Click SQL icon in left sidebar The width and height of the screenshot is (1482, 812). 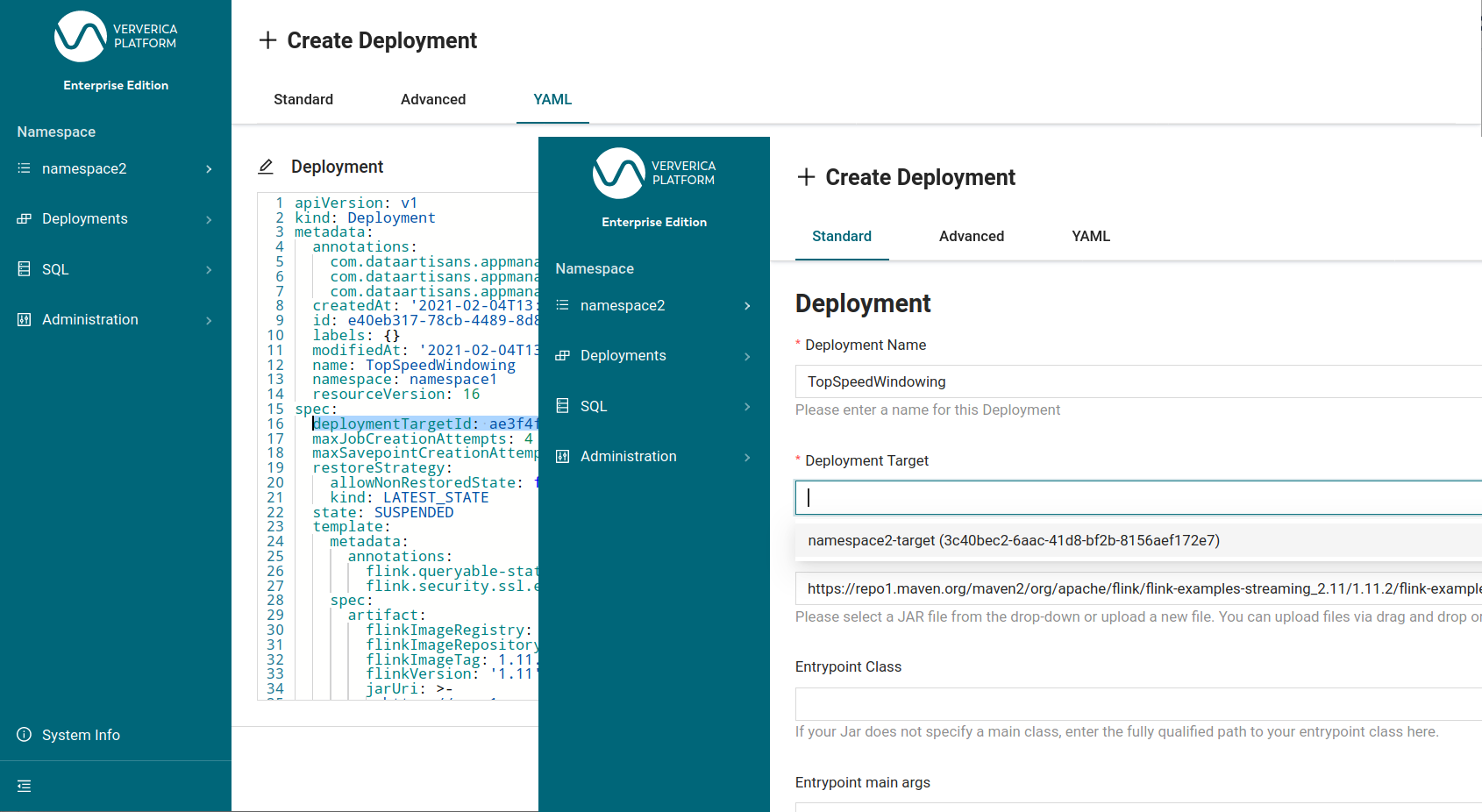tap(24, 269)
